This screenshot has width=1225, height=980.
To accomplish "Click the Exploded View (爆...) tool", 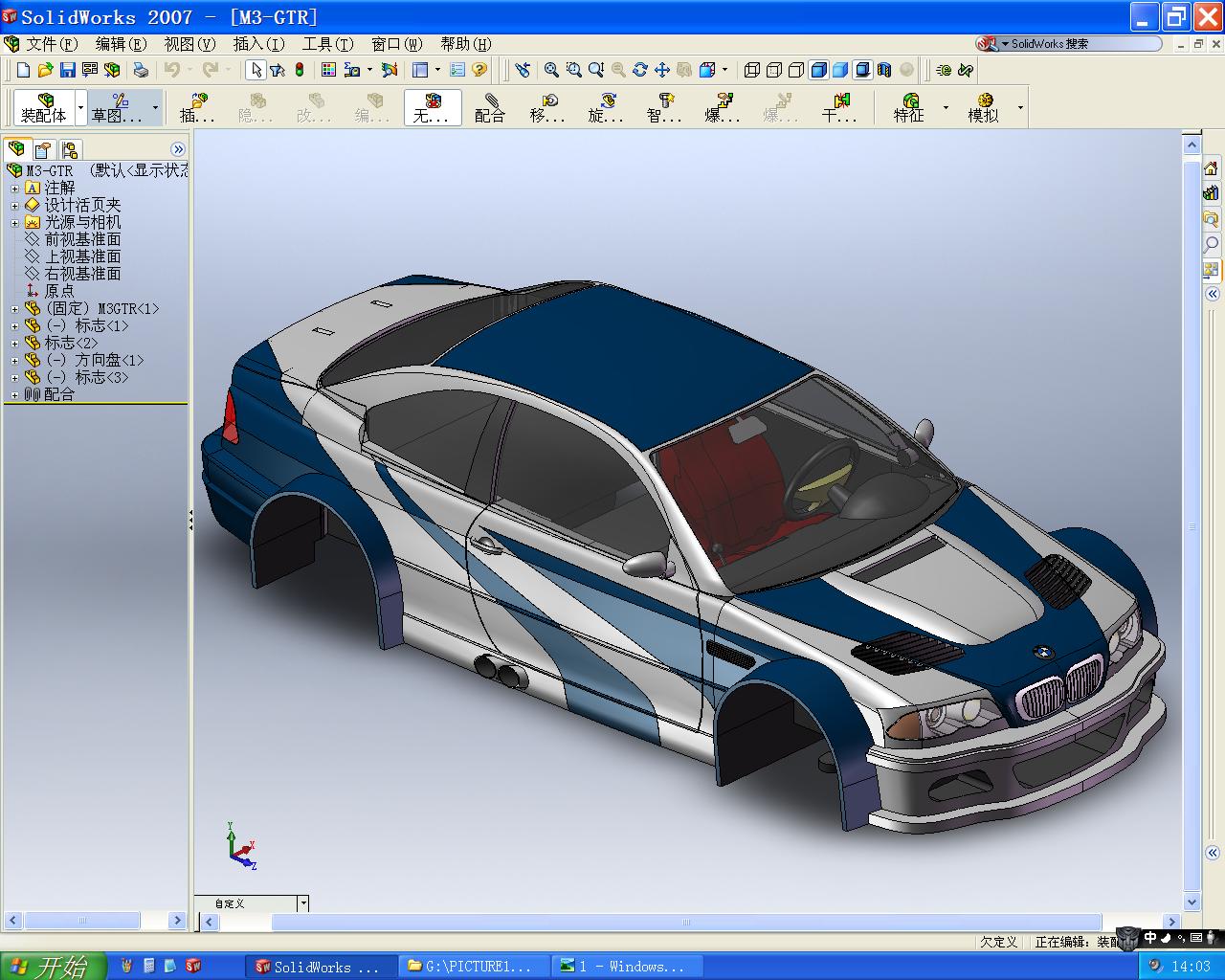I will coord(723,107).
